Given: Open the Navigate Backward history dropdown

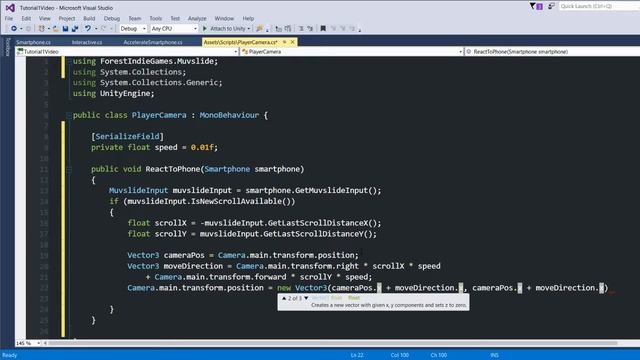Looking at the screenshot, I should (x=21, y=29).
